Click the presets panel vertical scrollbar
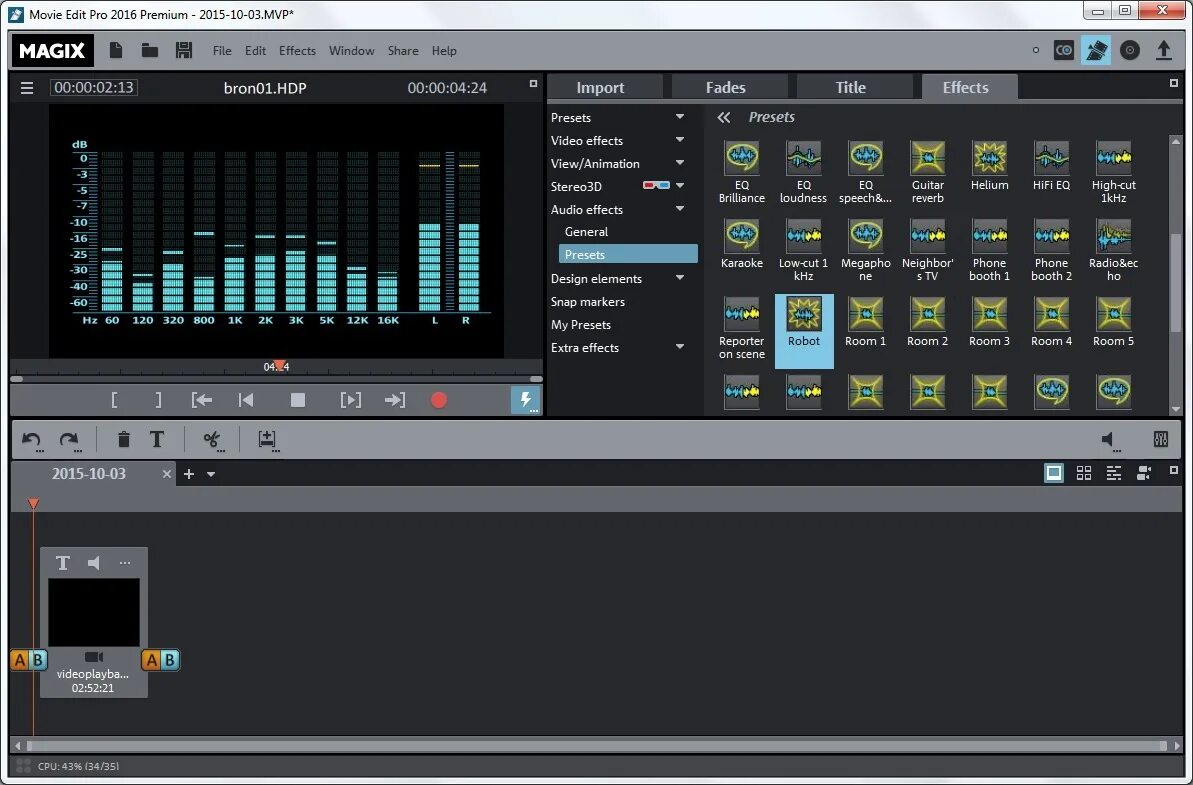1193x785 pixels. point(1176,283)
